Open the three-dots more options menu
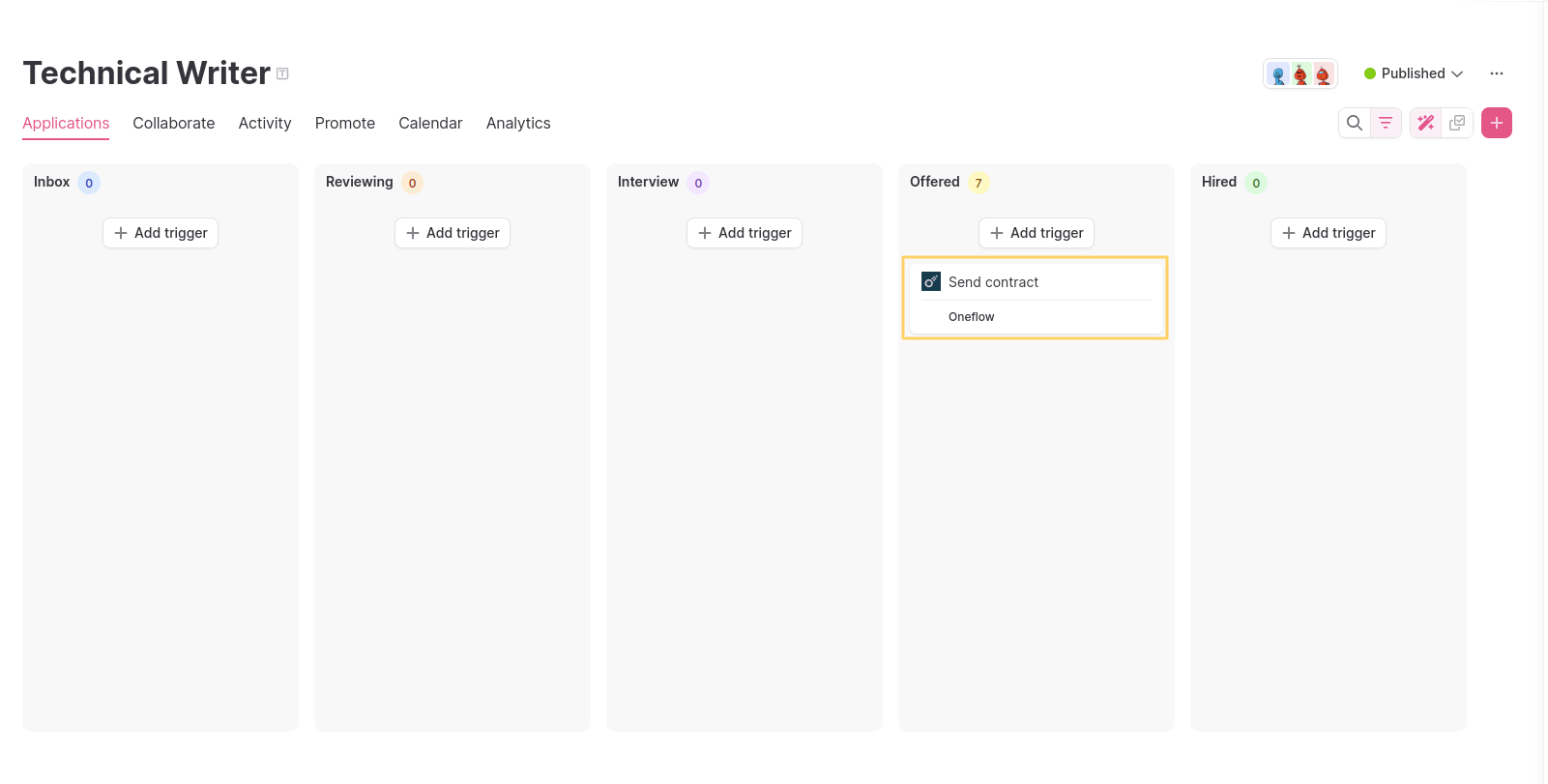1548x784 pixels. point(1497,73)
